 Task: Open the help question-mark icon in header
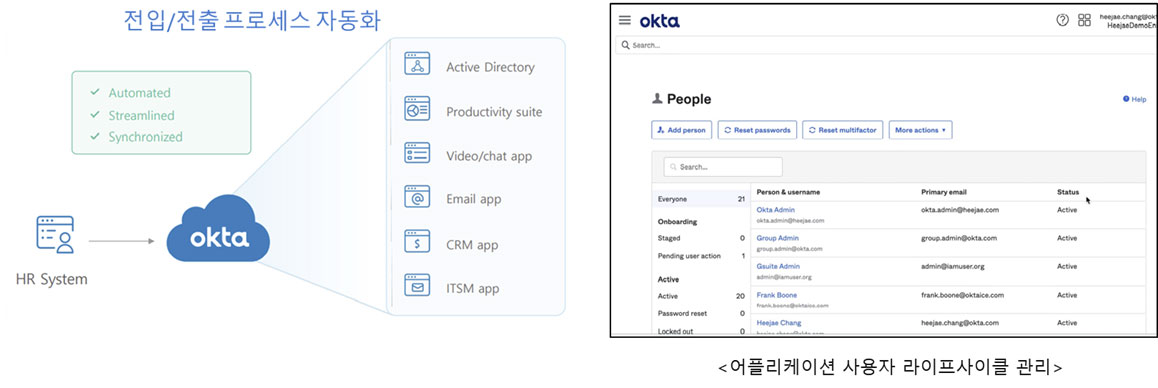pos(1063,20)
